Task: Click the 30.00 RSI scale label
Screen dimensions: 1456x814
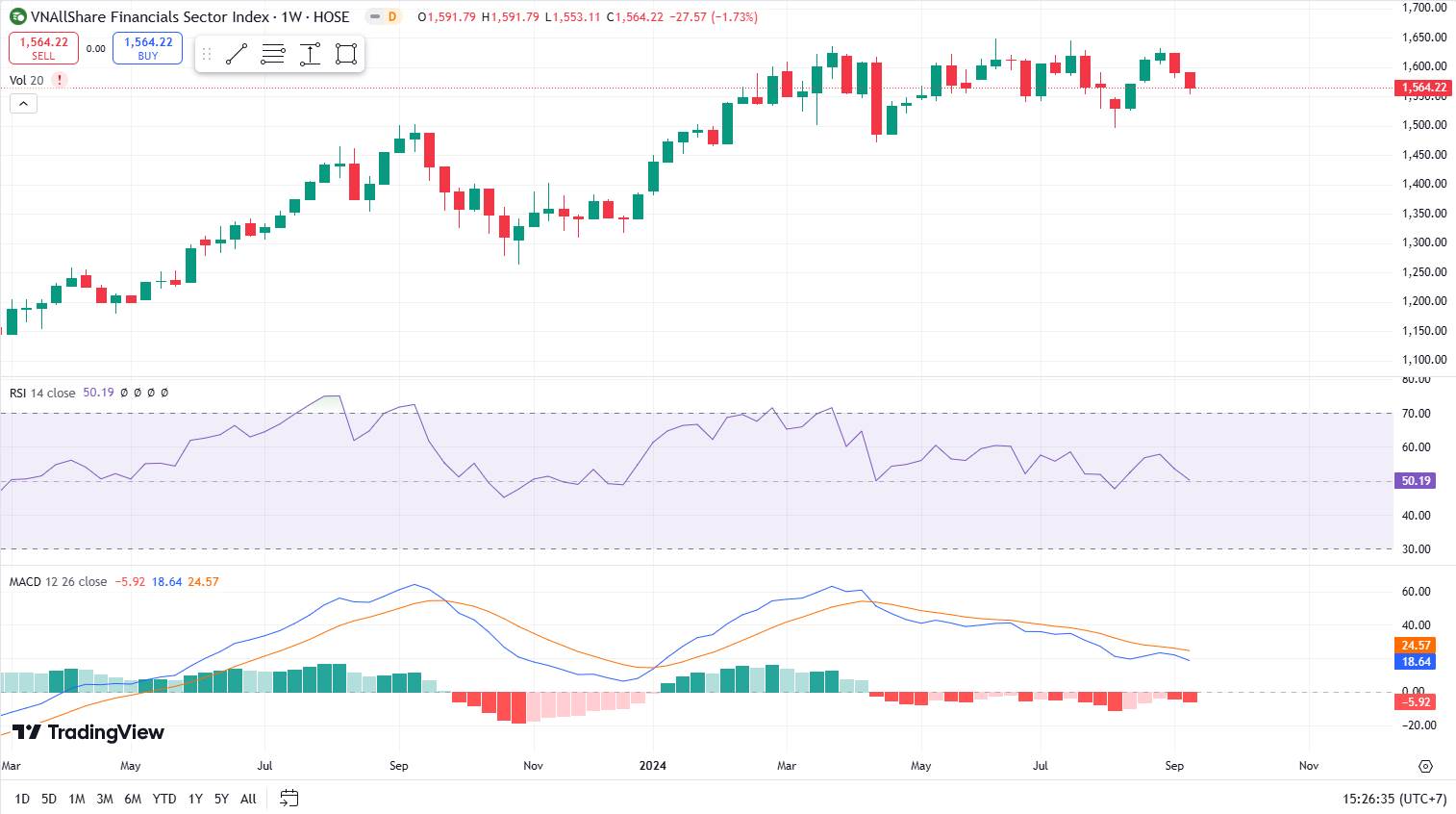Action: pyautogui.click(x=1417, y=549)
